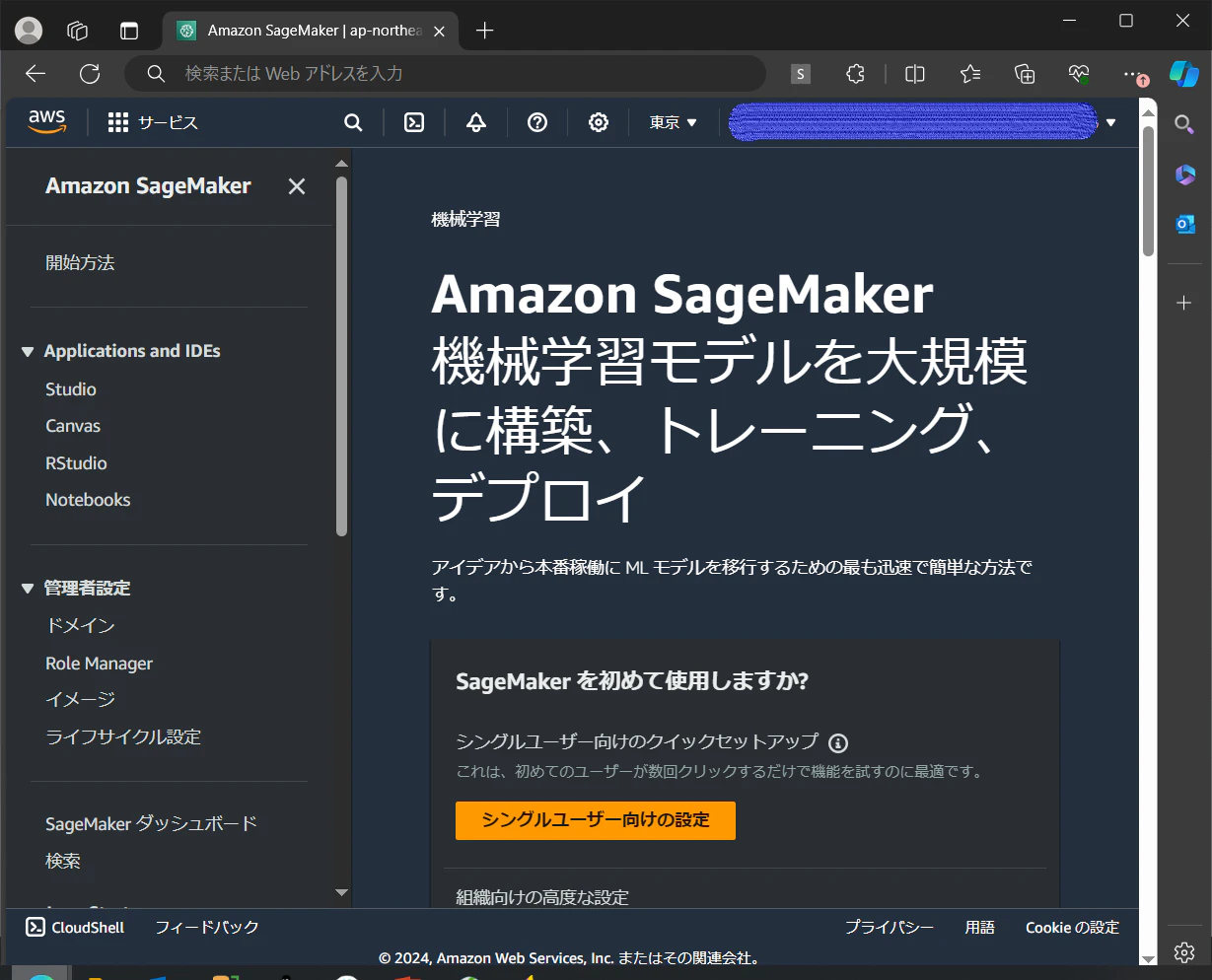Screen dimensions: 1212x980
Task: Open the Copilot sidebar icon
Action: pos(1183,74)
